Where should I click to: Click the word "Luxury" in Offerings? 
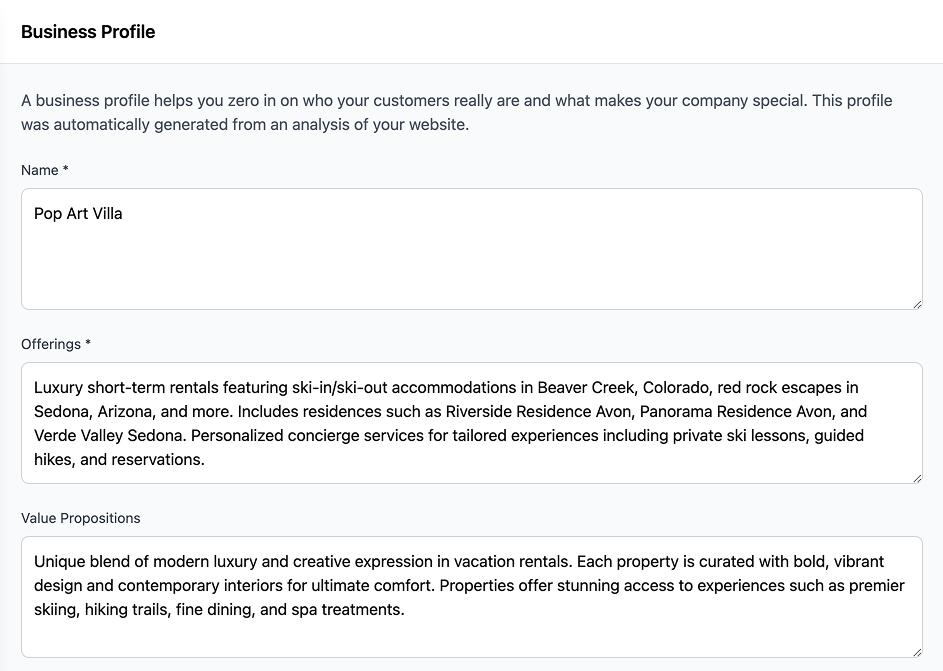click(58, 388)
